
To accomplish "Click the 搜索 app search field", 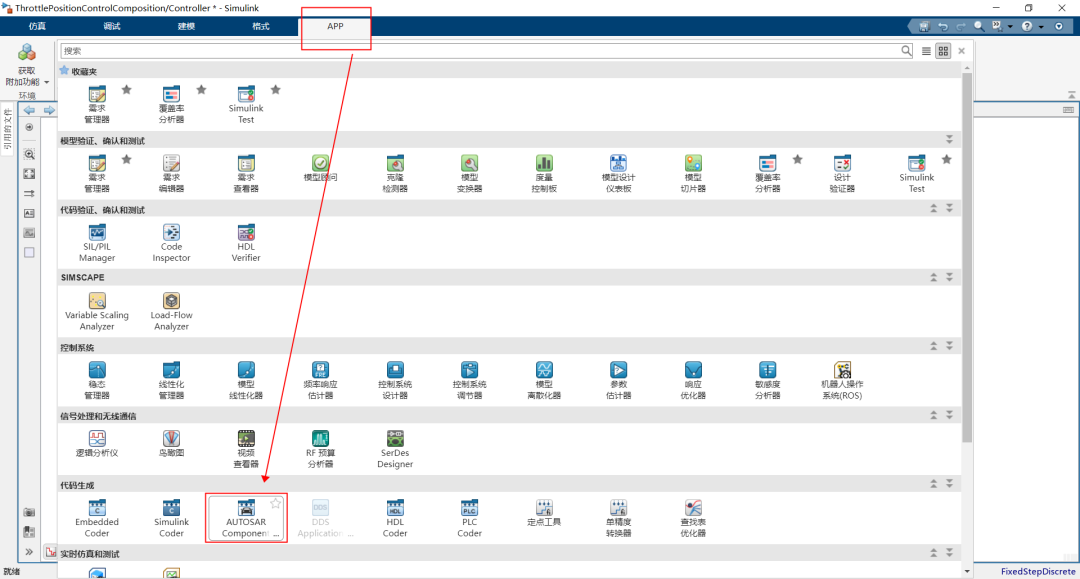I will [480, 51].
